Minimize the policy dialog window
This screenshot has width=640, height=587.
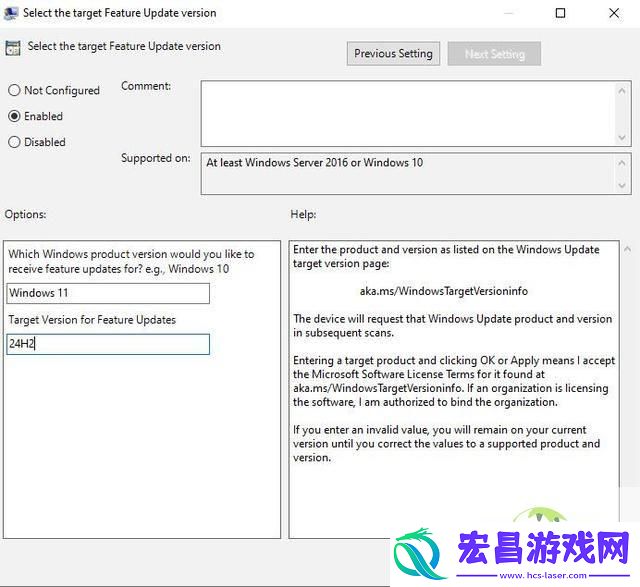click(508, 13)
